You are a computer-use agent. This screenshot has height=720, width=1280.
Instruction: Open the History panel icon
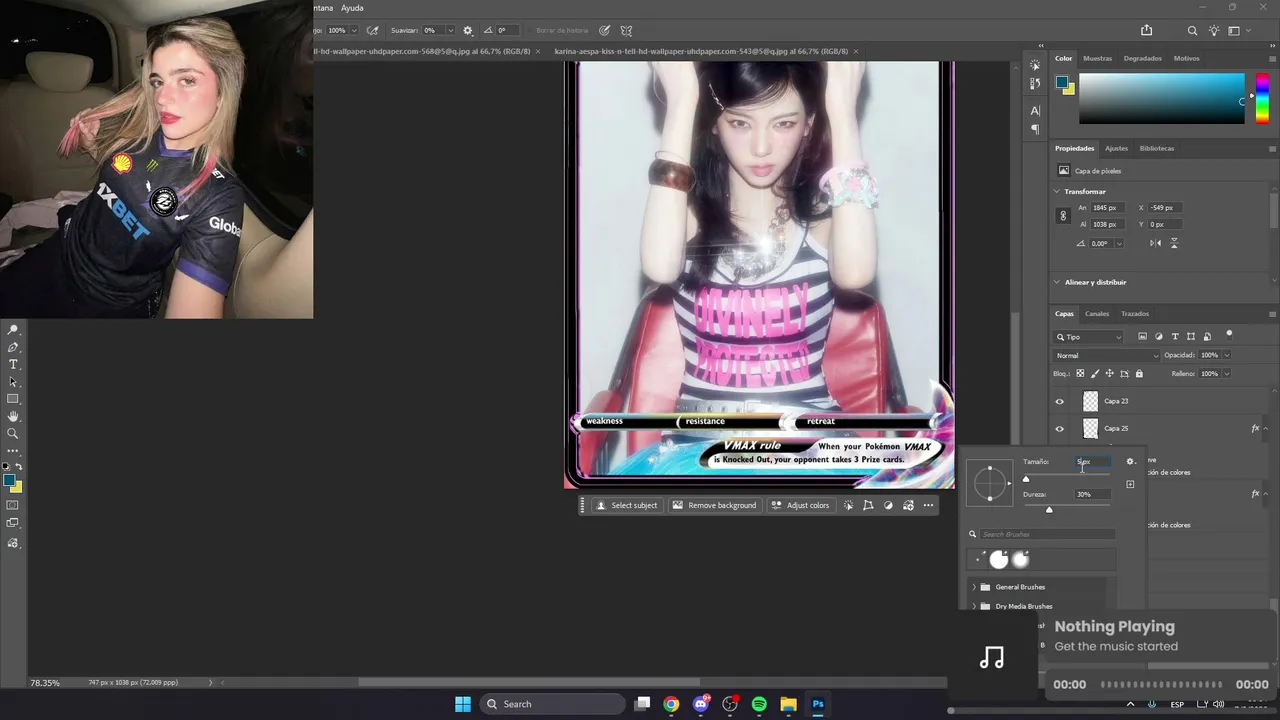[x=1035, y=84]
